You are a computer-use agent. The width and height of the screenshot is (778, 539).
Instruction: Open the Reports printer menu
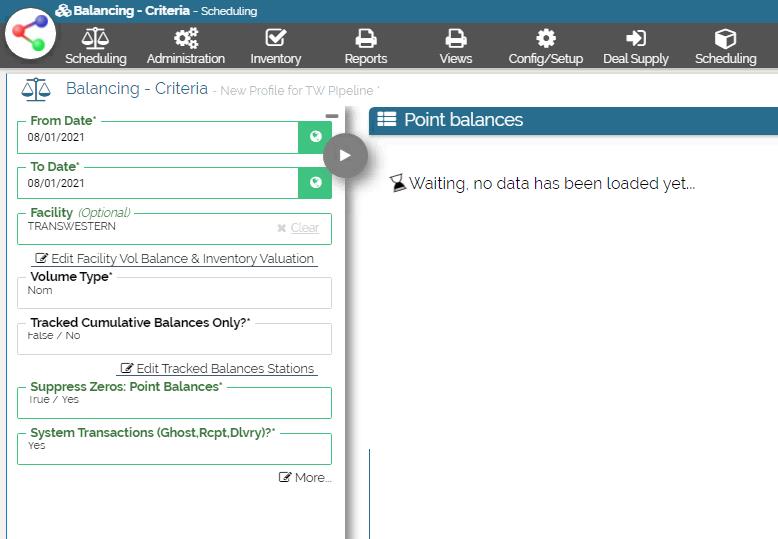tap(366, 47)
